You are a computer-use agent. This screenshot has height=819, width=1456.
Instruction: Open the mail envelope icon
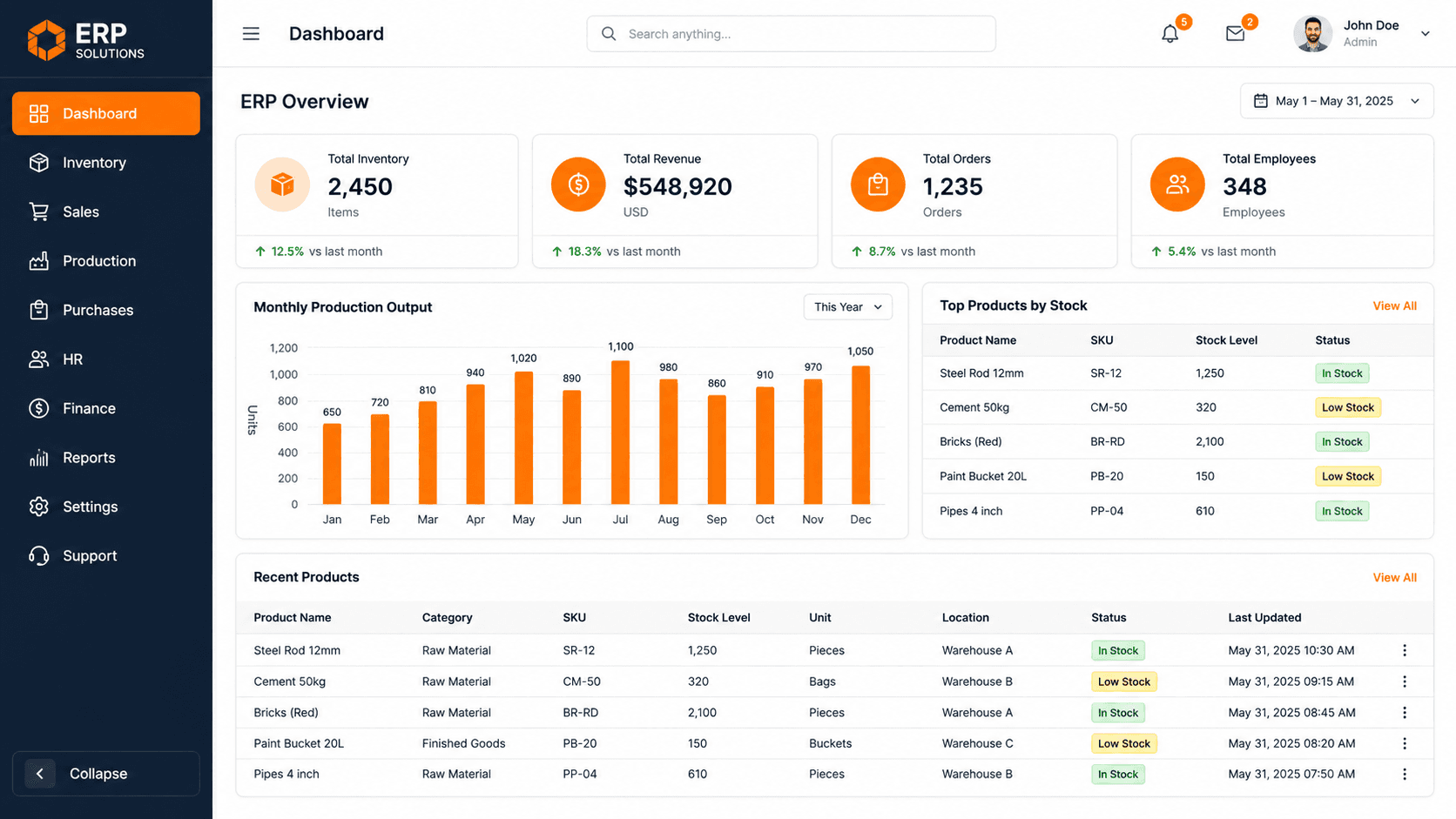click(x=1235, y=34)
